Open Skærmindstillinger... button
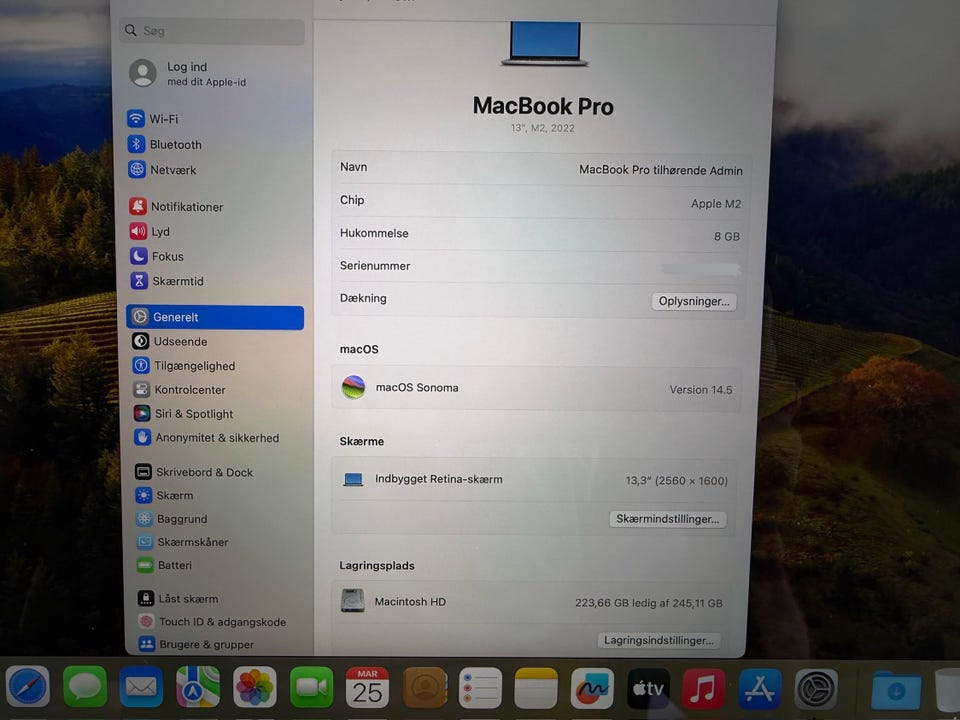The image size is (960, 720). click(667, 519)
